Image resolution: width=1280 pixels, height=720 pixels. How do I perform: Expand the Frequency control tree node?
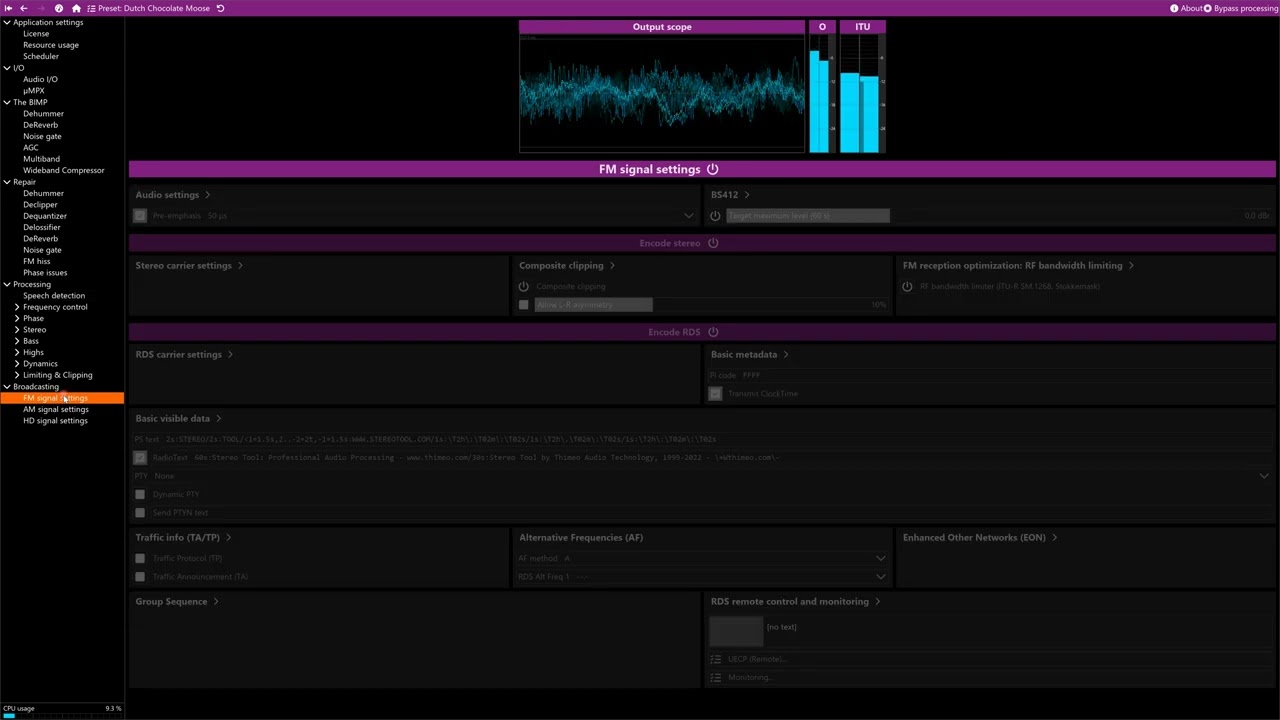pos(17,307)
